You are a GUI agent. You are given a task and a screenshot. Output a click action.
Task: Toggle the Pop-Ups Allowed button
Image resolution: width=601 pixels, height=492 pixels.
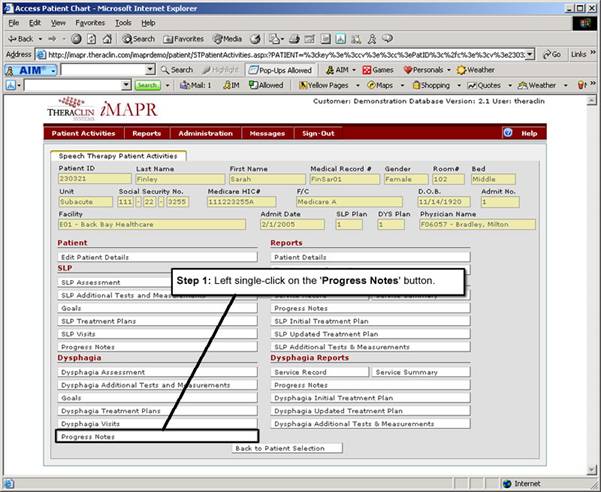coord(280,70)
